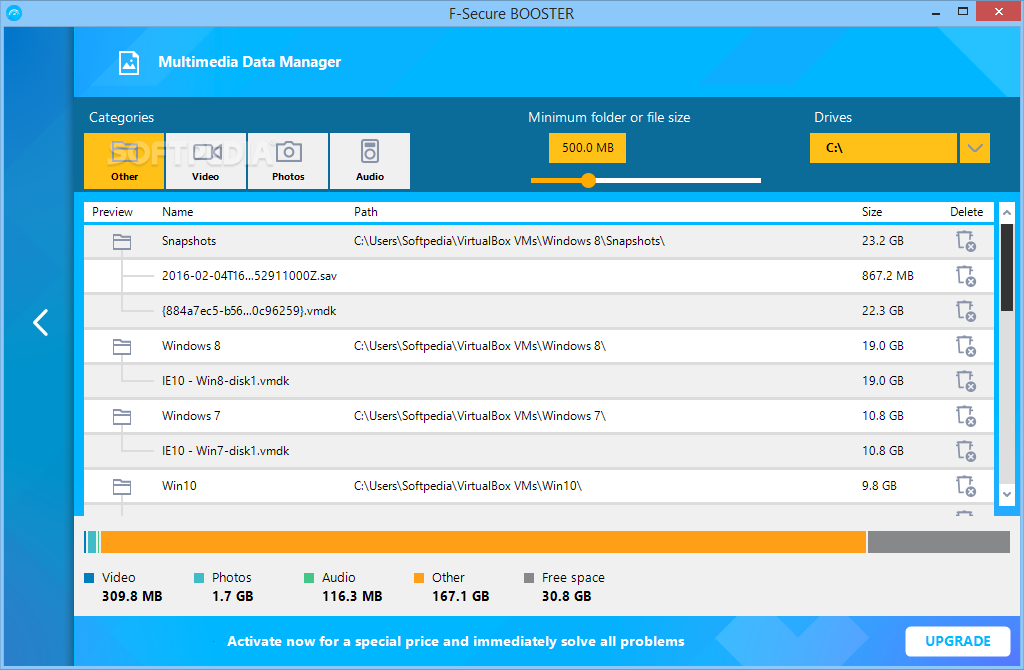Screen dimensions: 1024x670
Task: Click the Delete column header
Action: pos(967,212)
